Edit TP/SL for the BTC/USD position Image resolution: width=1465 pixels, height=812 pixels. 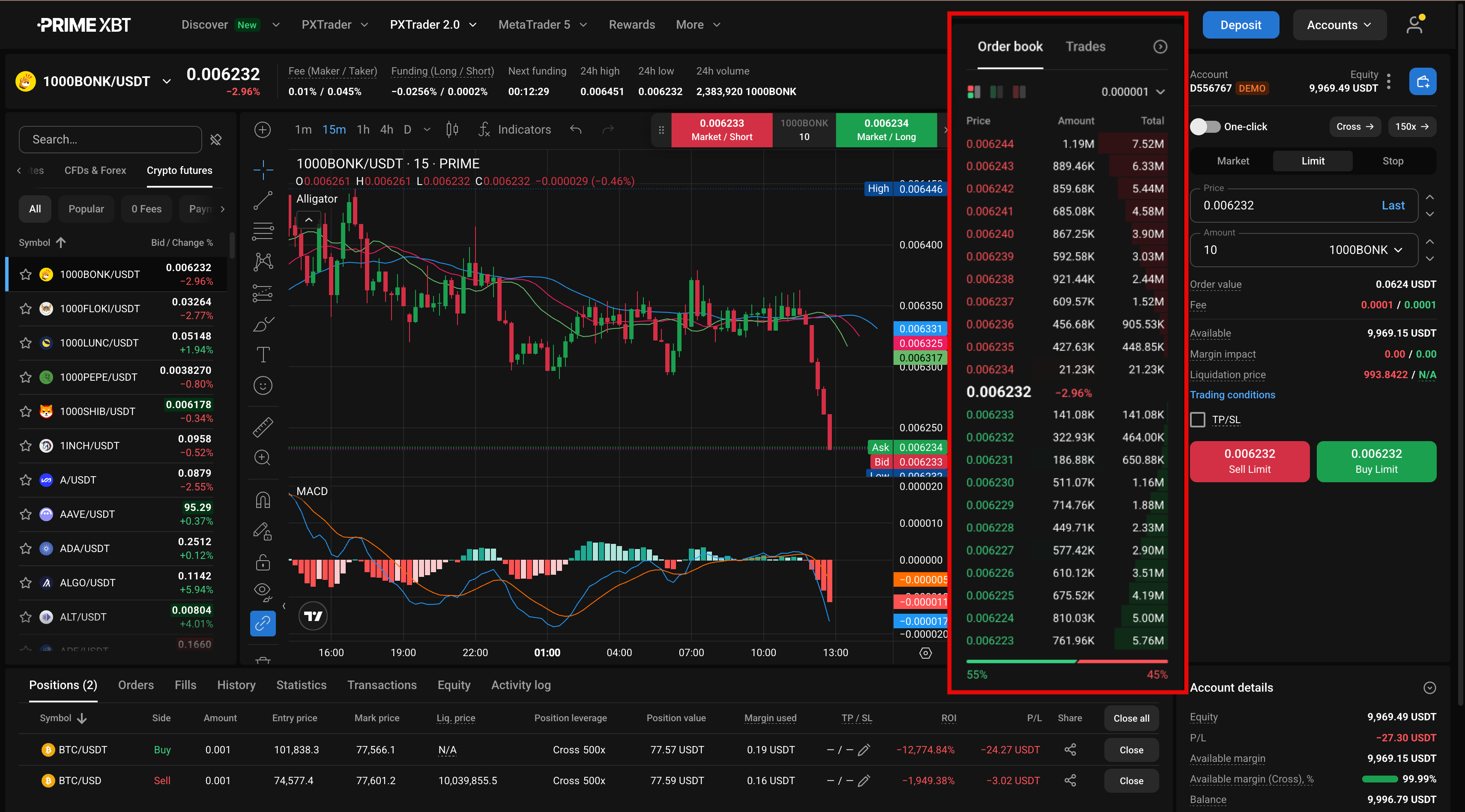coord(863,781)
